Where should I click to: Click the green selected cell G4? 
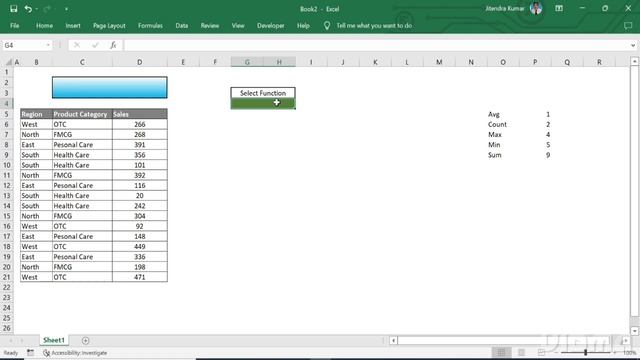pos(263,104)
